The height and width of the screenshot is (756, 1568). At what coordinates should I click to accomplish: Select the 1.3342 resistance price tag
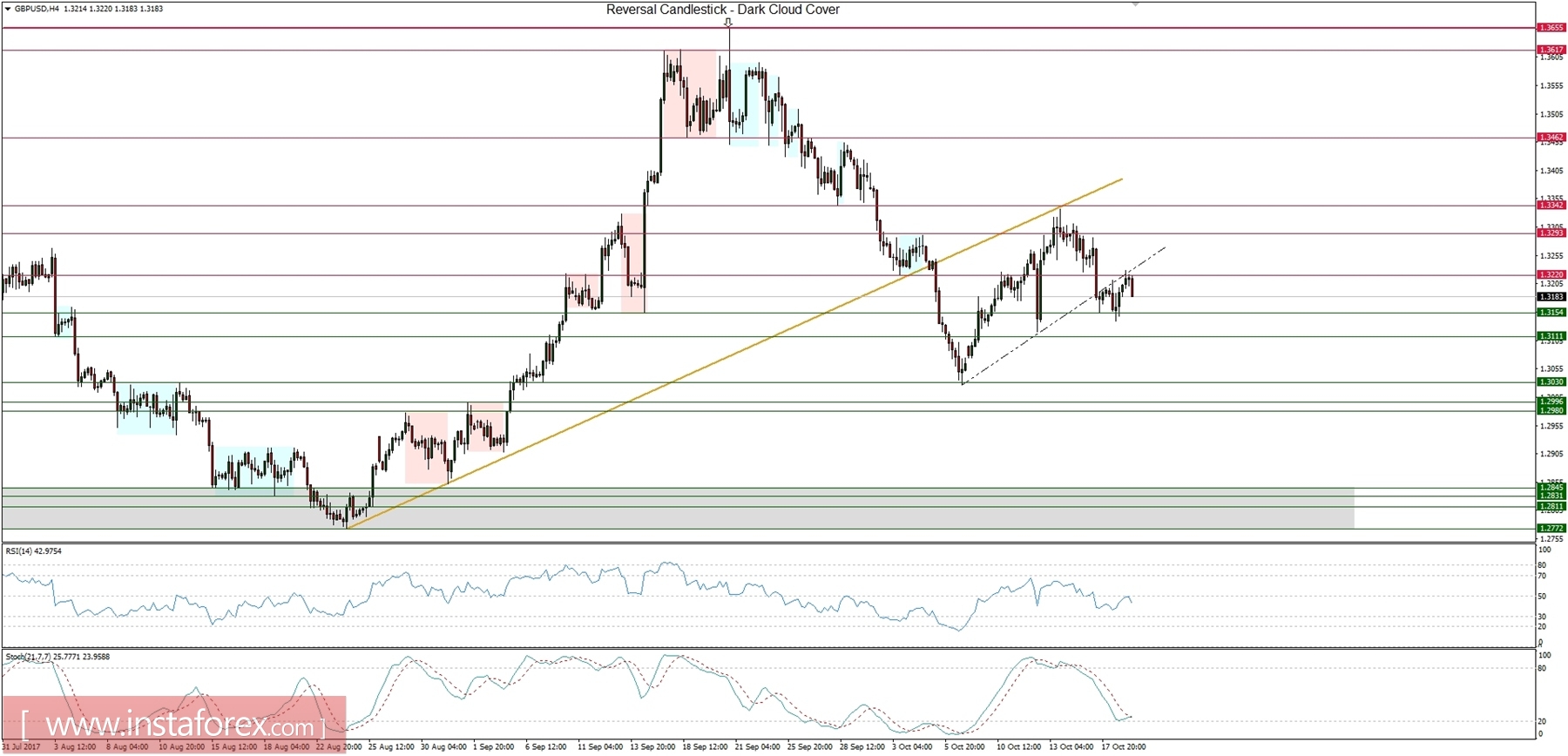pyautogui.click(x=1551, y=206)
